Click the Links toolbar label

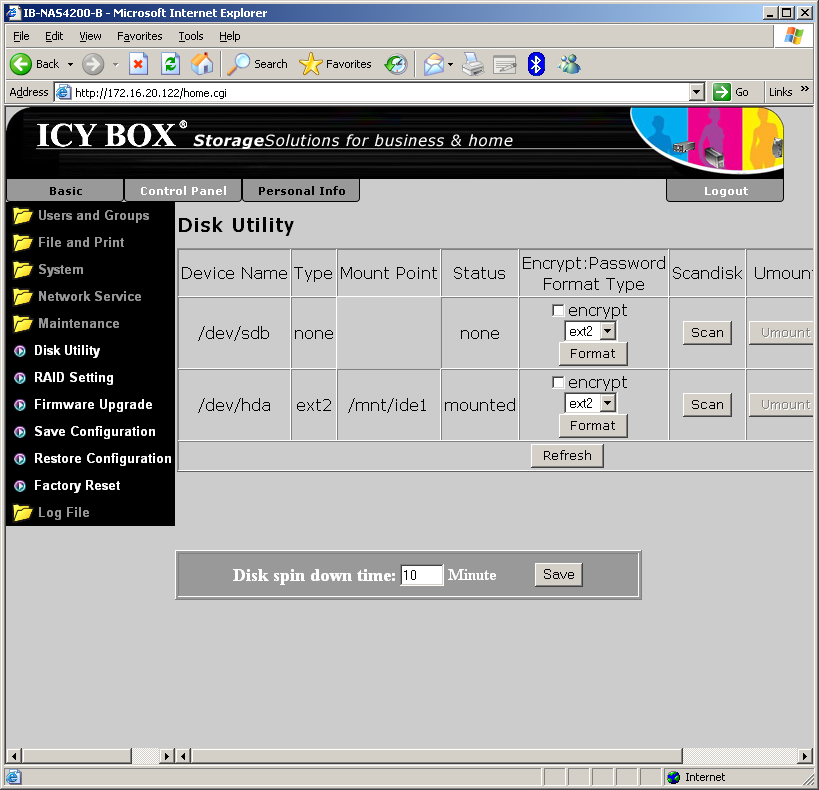coord(780,92)
